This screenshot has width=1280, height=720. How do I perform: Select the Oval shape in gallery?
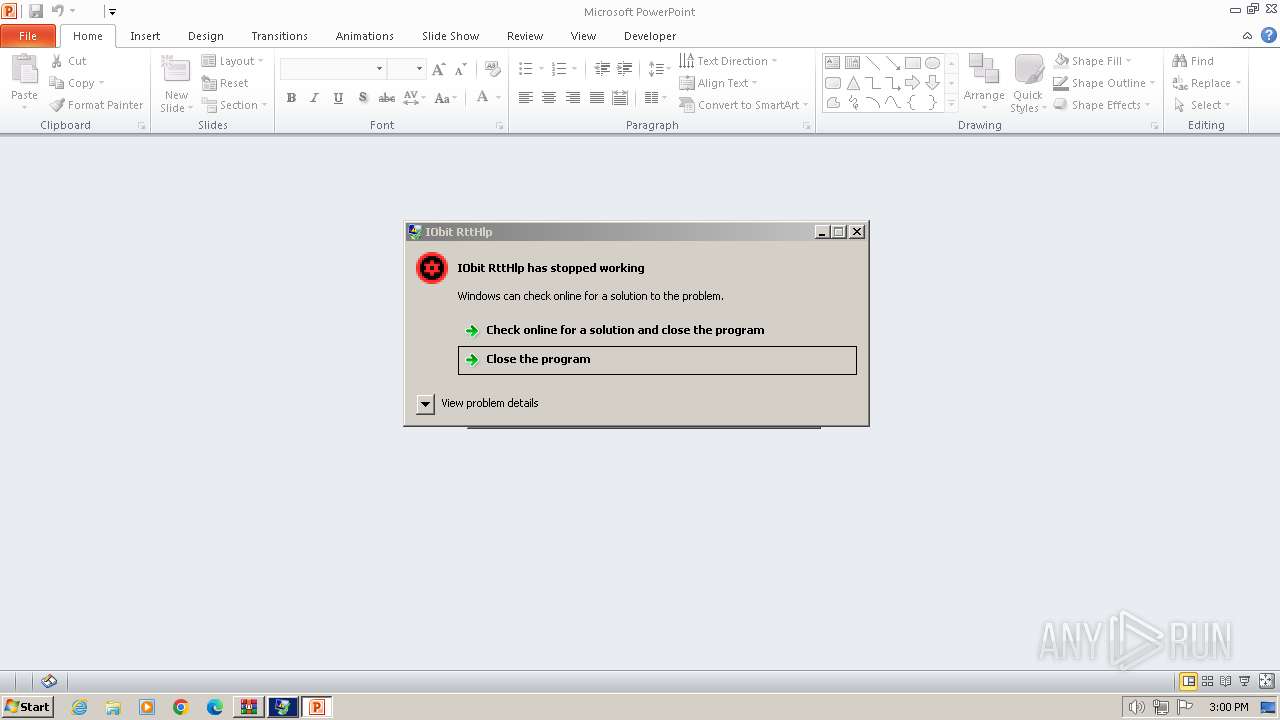(932, 63)
